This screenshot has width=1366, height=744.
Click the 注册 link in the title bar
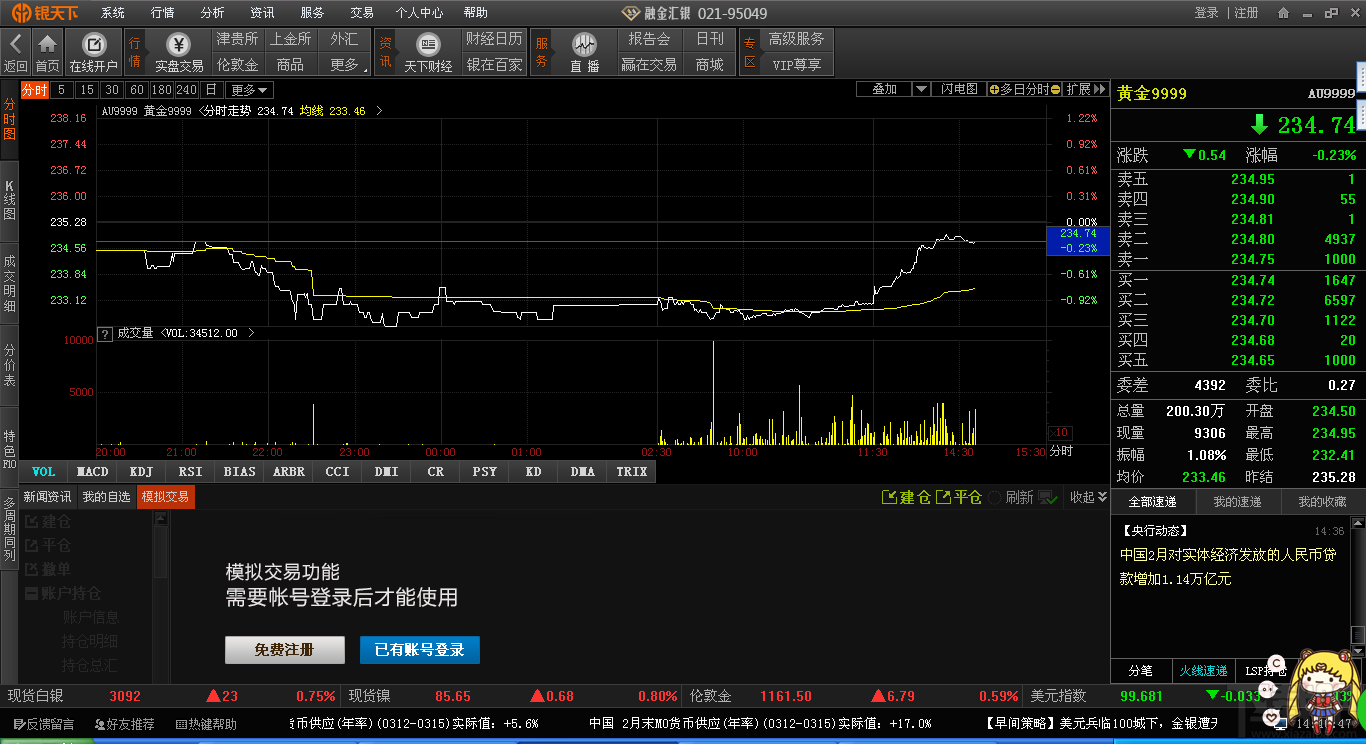1247,13
